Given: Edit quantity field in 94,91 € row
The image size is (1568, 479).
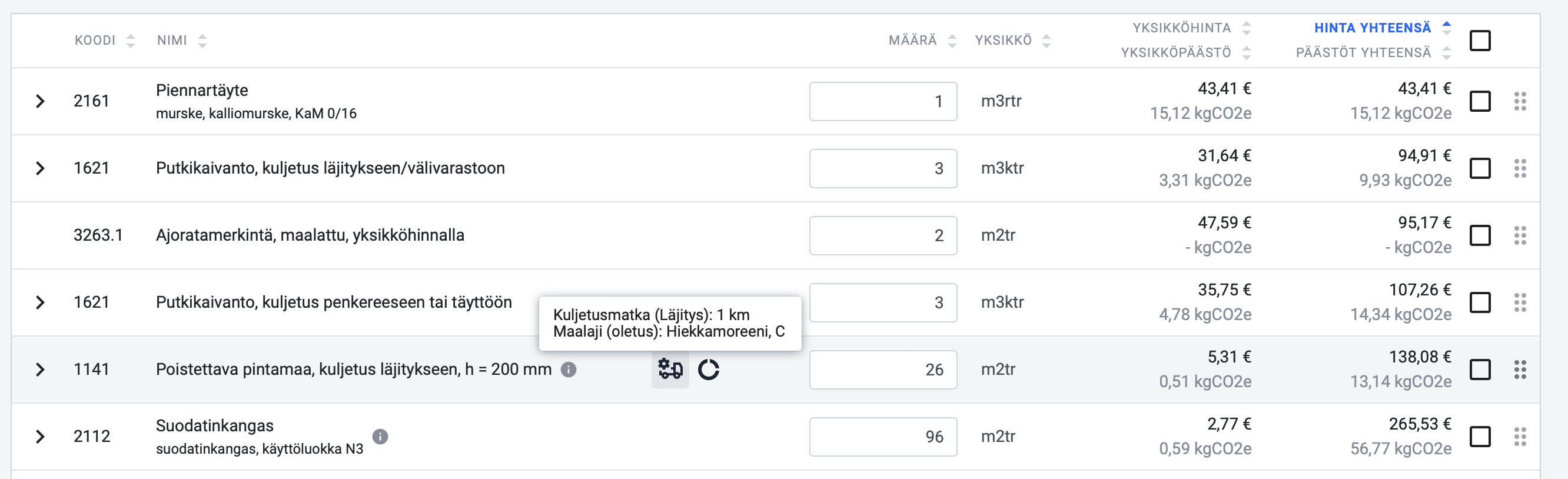Looking at the screenshot, I should point(883,168).
